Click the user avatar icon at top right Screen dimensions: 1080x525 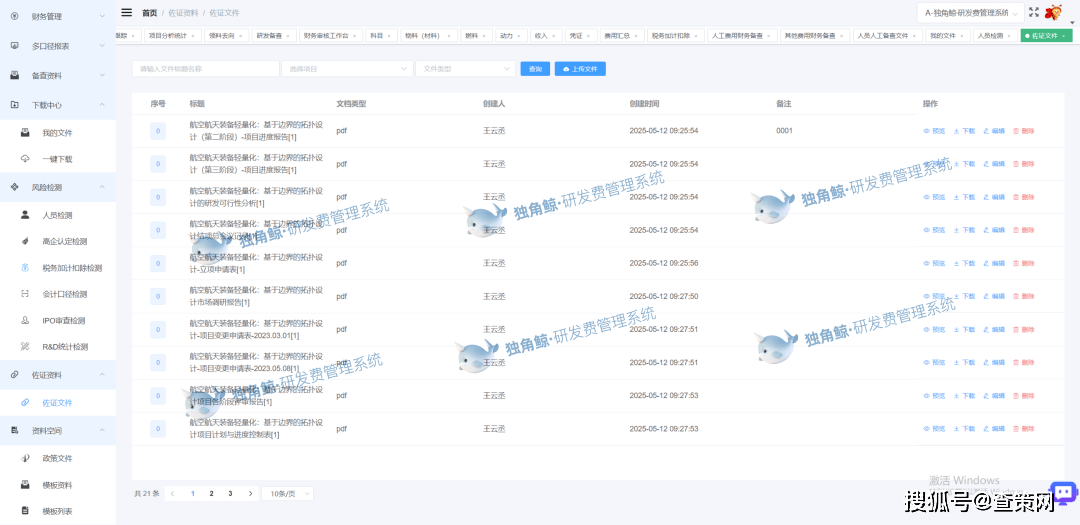click(x=1054, y=12)
